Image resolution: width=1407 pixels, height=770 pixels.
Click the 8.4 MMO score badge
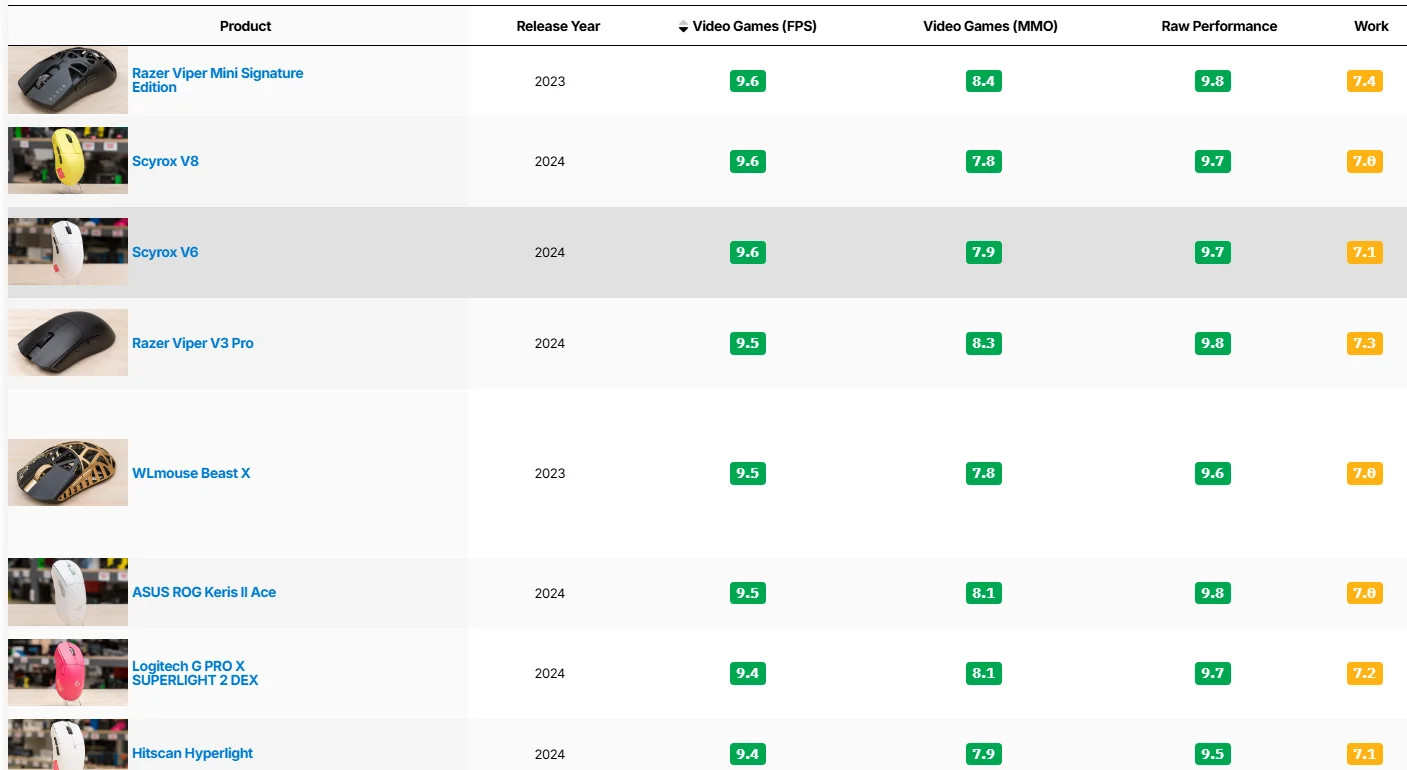tap(983, 81)
